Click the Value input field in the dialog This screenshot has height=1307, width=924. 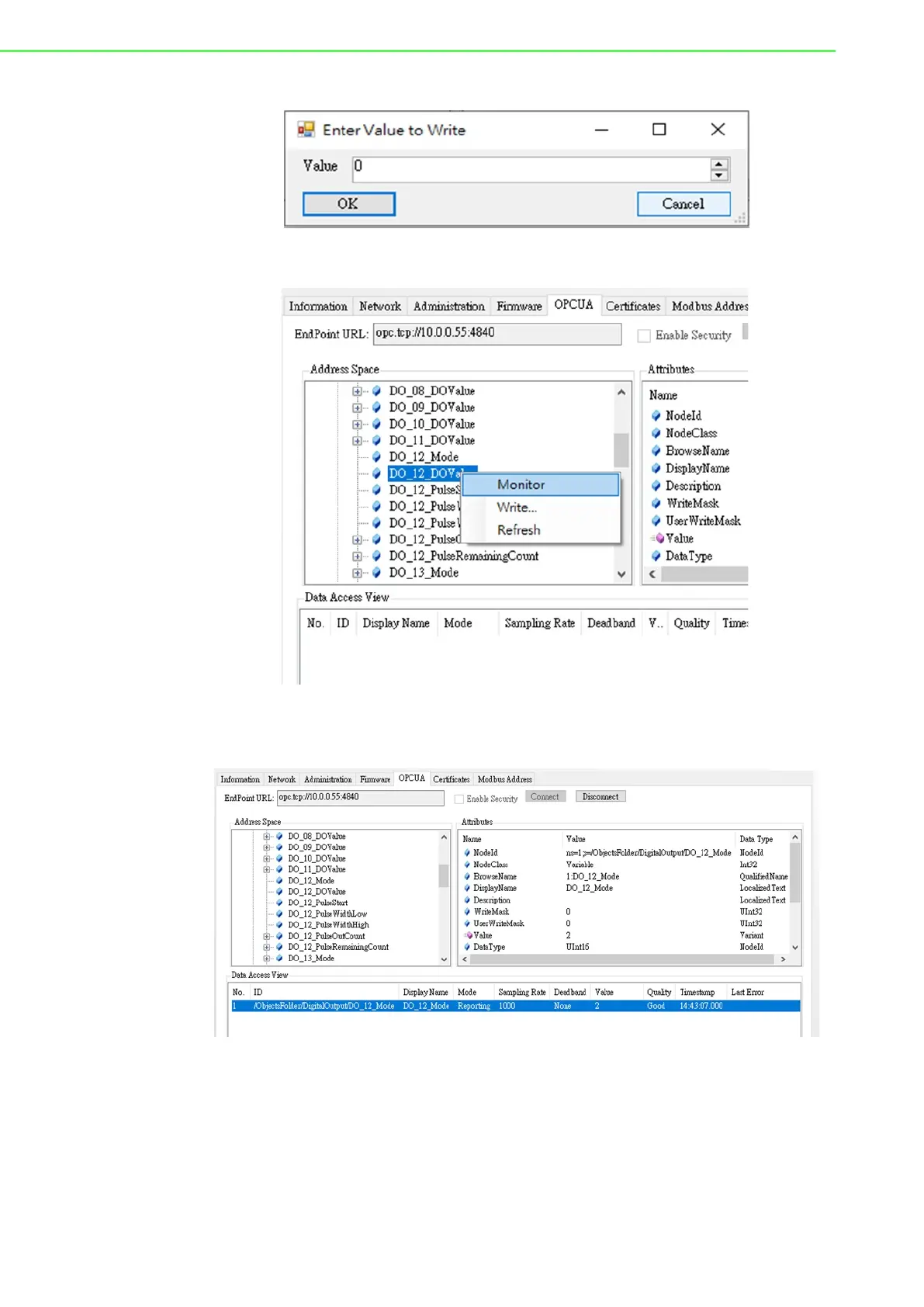(531, 170)
